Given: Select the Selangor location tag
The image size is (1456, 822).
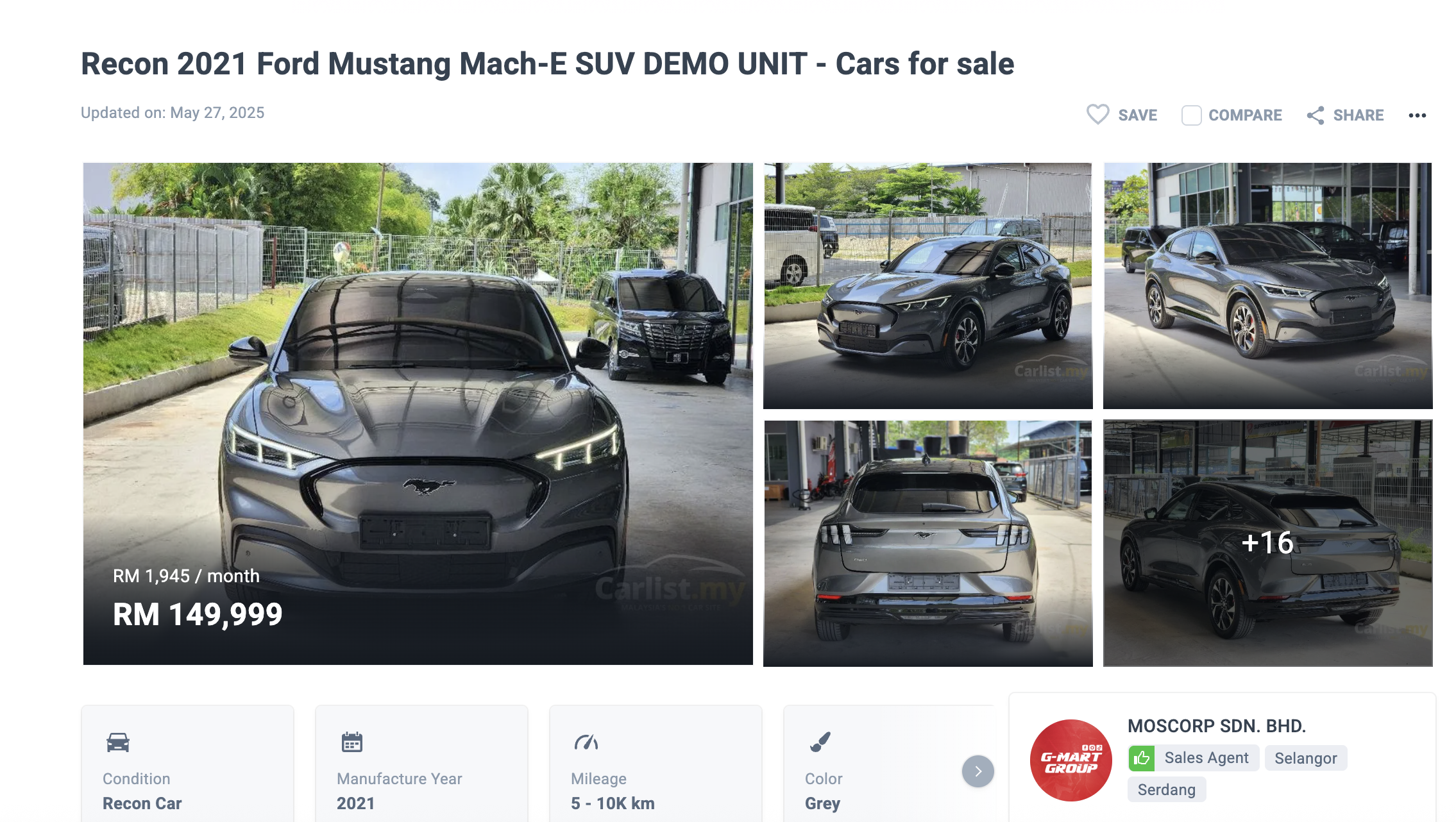Looking at the screenshot, I should (x=1305, y=759).
